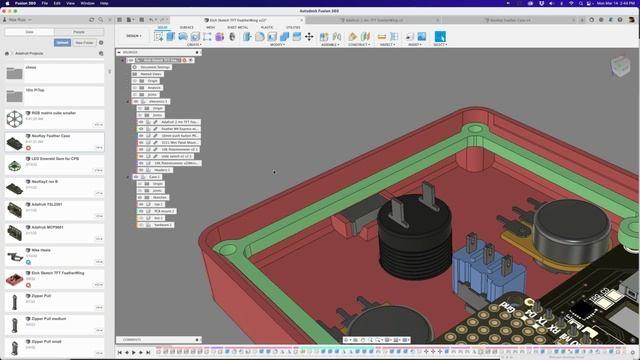Pick the Hole tool in Create
Screen dimensions: 640x360
pos(195,37)
